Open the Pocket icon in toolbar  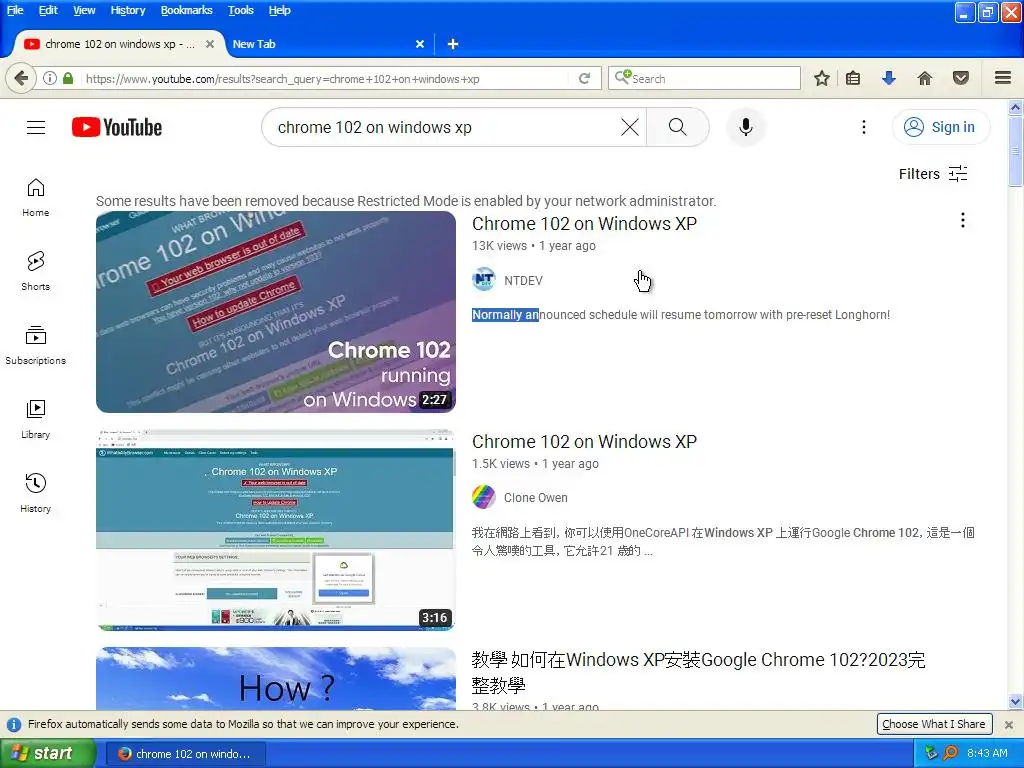pyautogui.click(x=961, y=78)
